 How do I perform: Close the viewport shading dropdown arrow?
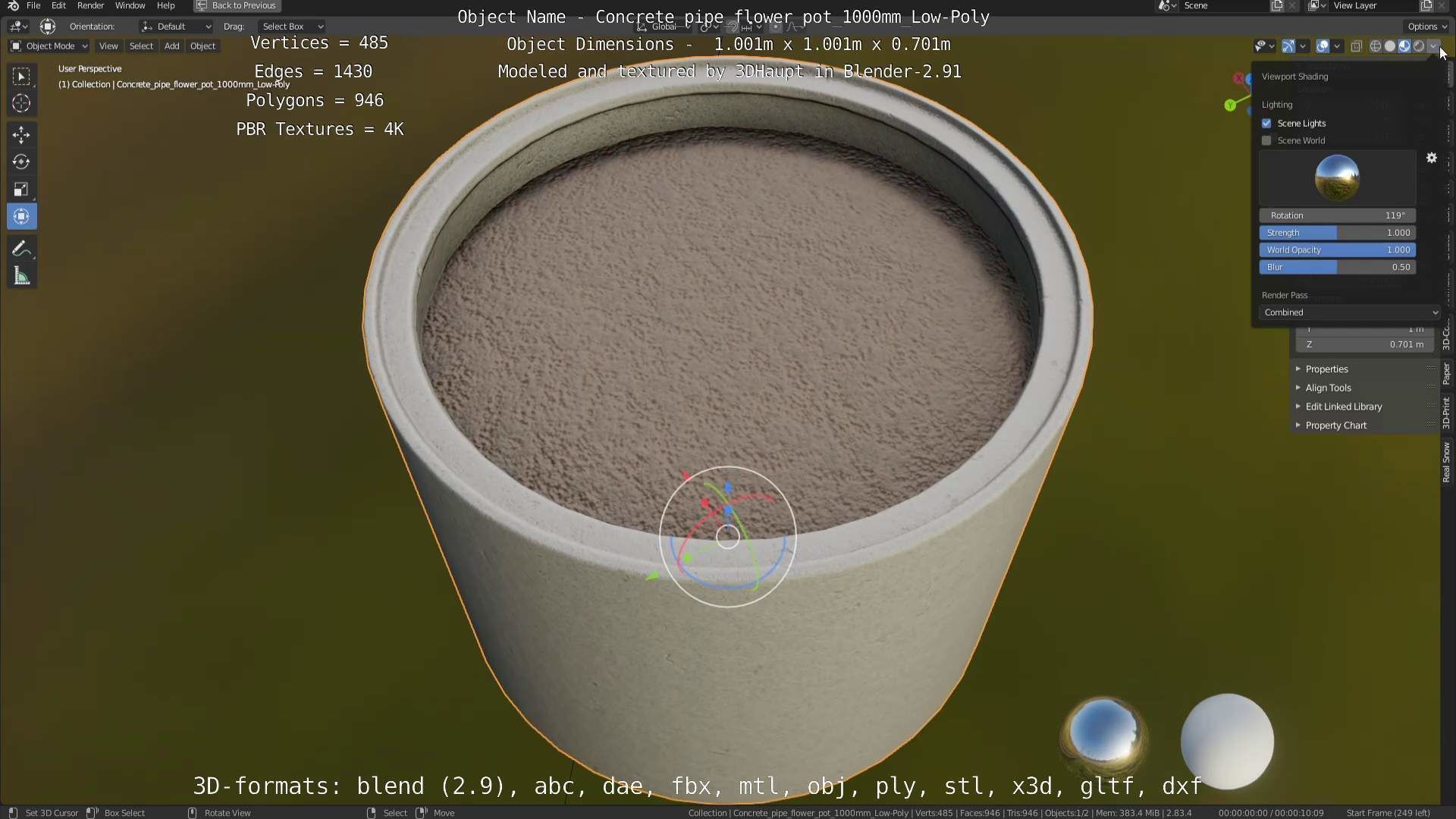point(1433,46)
